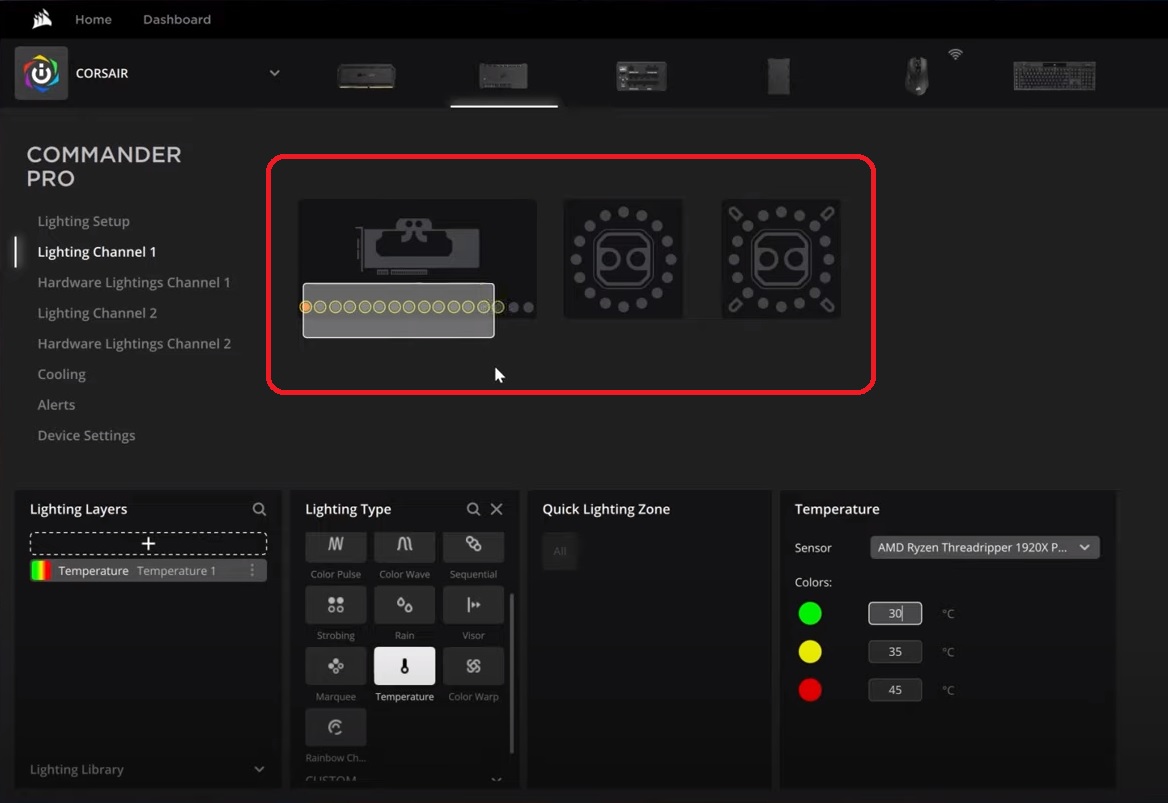
Task: Click the search icon in Lighting Layers
Action: pos(259,509)
